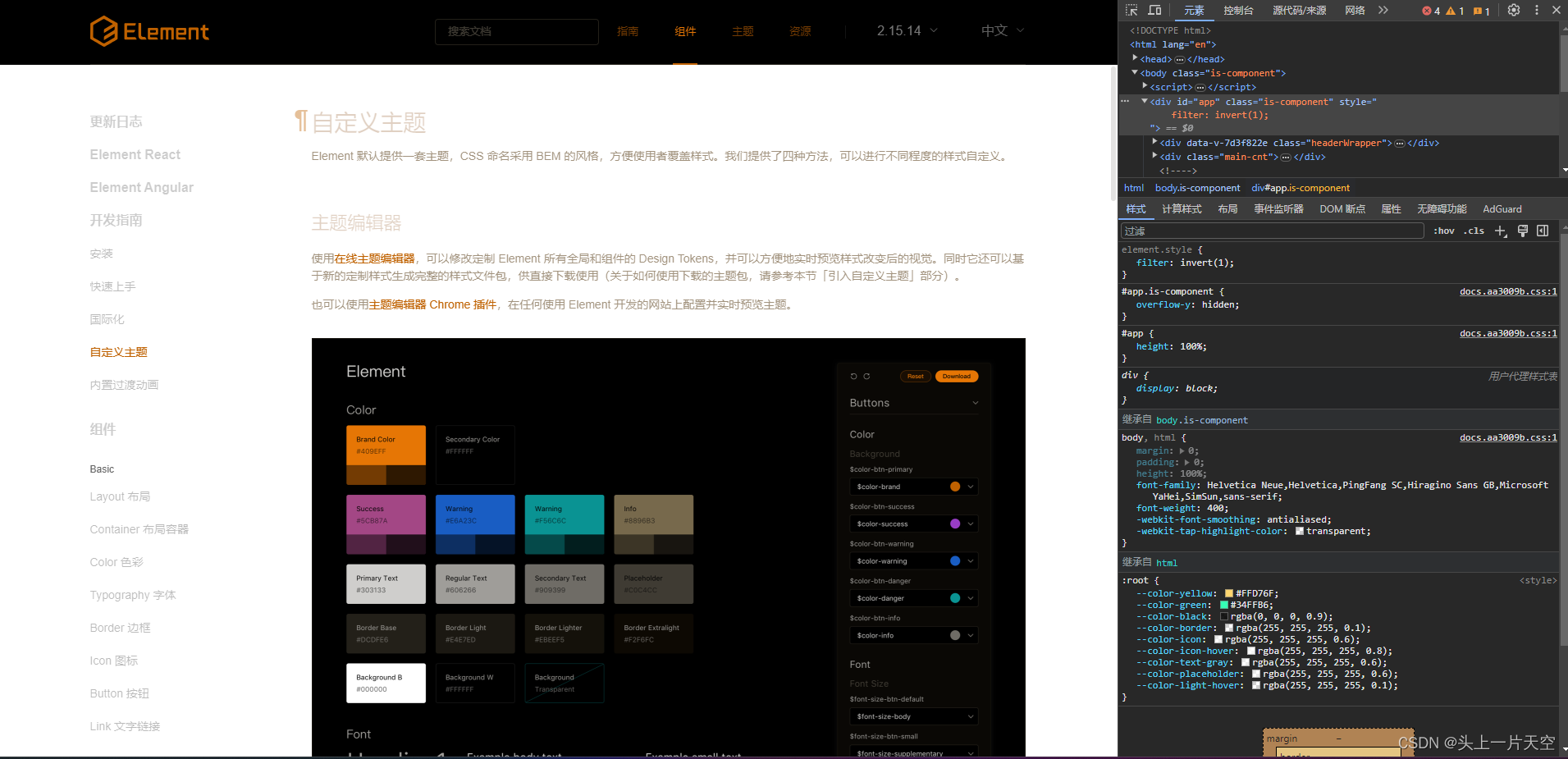The image size is (1568, 759).
Task: Open the Element React sidebar link
Action: [135, 154]
